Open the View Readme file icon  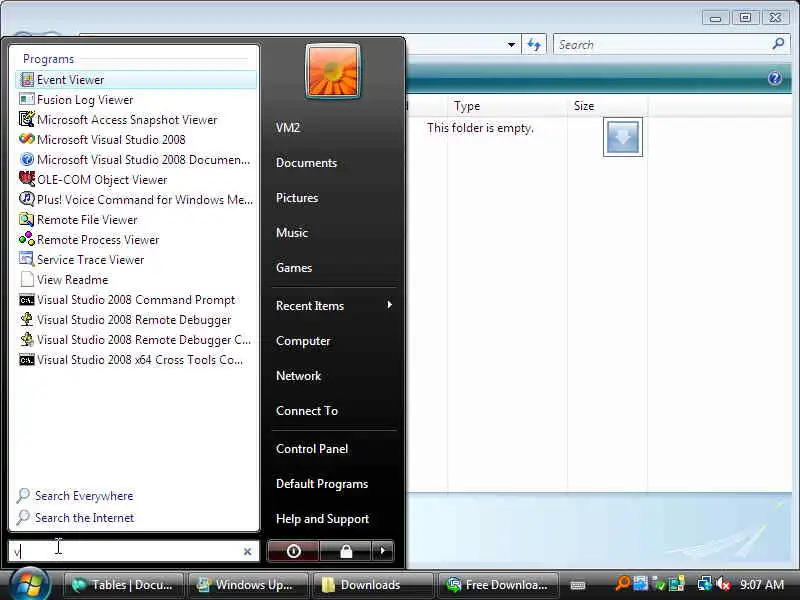pyautogui.click(x=27, y=280)
